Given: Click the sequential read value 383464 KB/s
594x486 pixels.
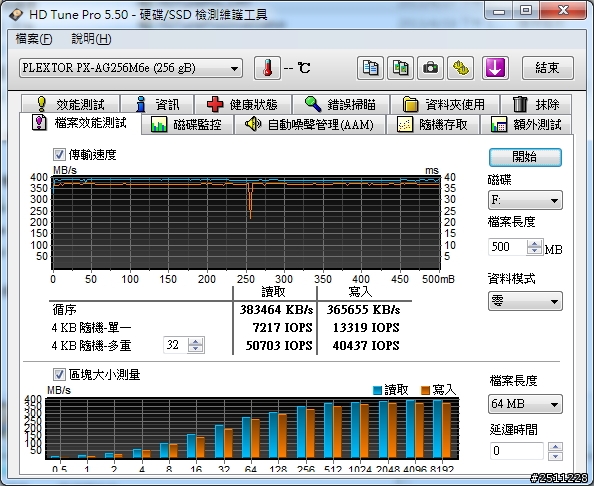Looking at the screenshot, I should tap(276, 310).
